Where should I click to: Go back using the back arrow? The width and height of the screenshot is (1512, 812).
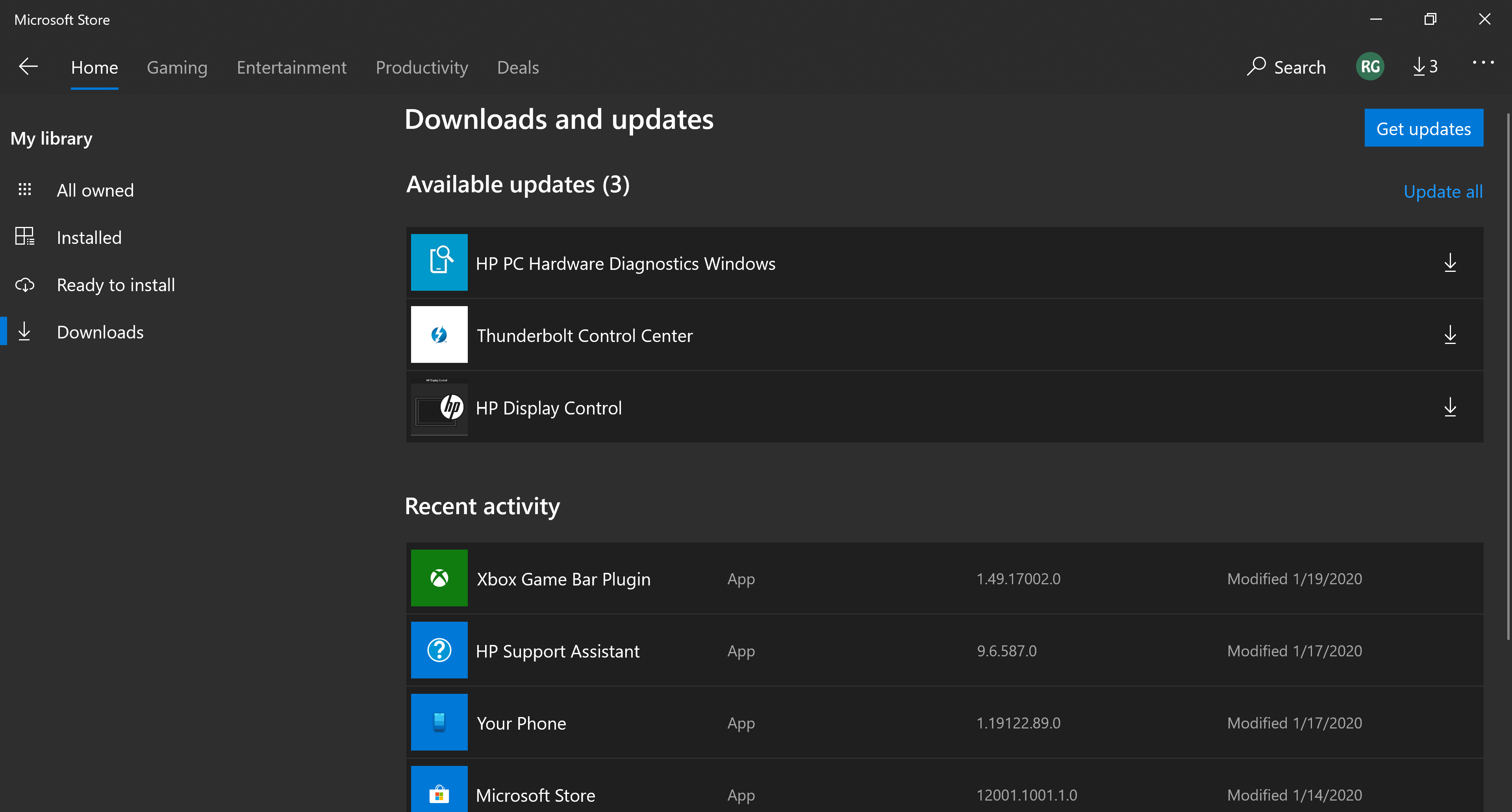(28, 66)
